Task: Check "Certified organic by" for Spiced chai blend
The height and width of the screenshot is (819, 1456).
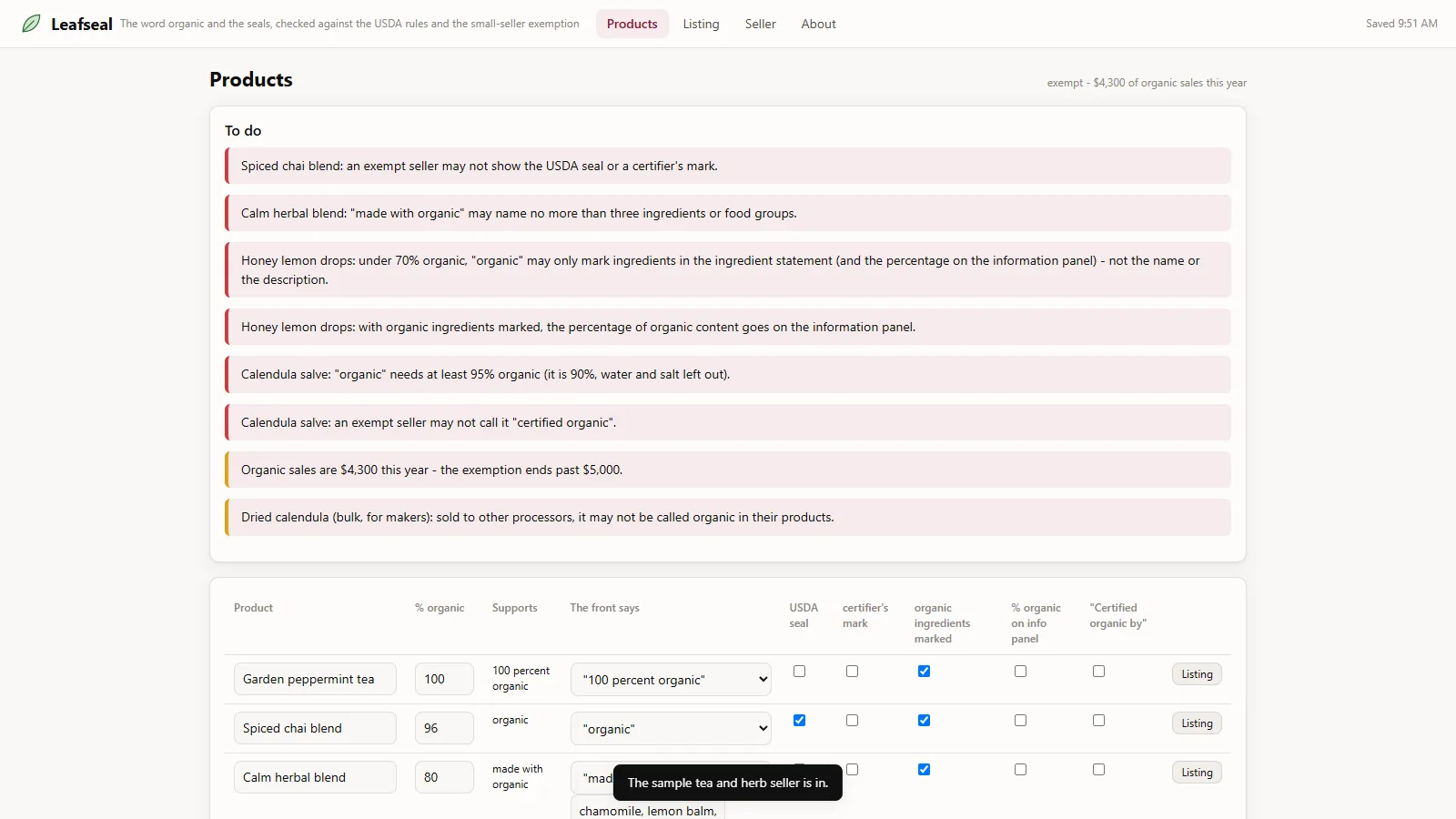Action: [1098, 721]
